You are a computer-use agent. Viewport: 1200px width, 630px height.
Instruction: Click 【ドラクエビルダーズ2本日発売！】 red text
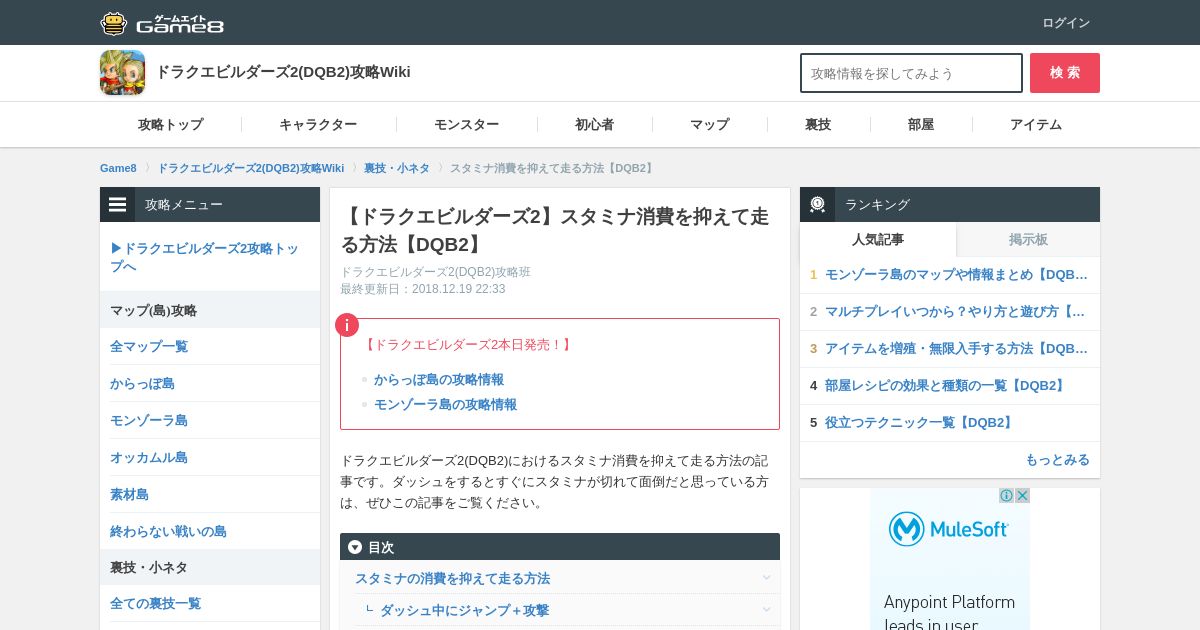pos(467,344)
